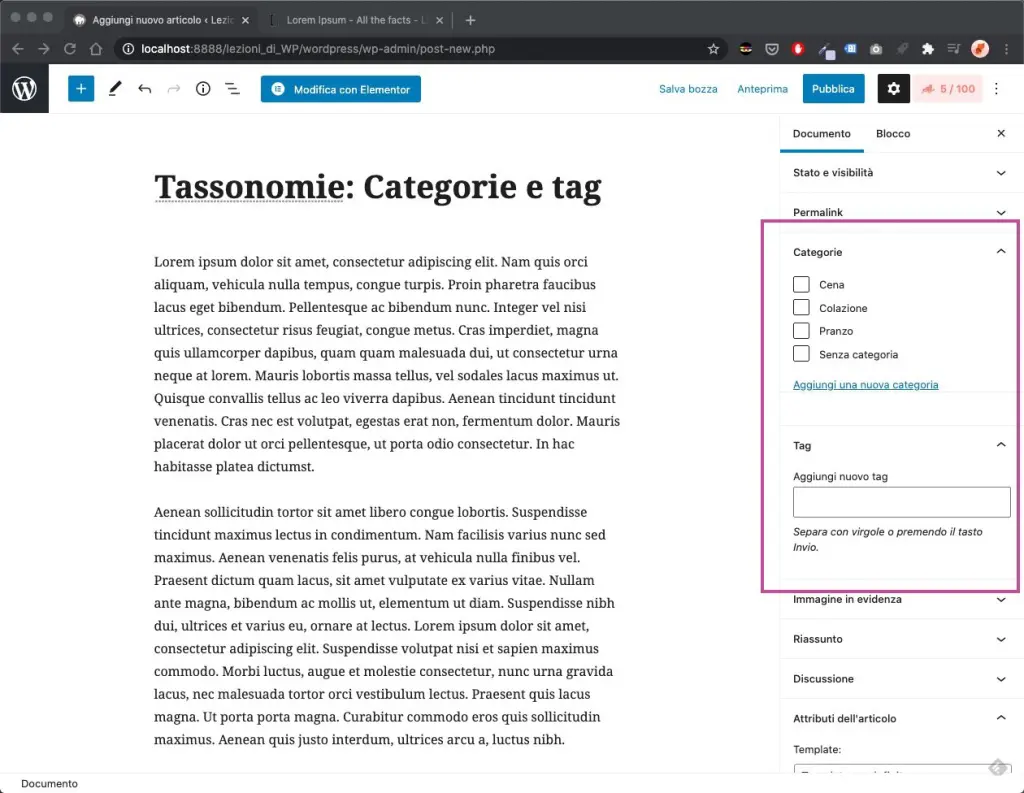Viewport: 1024px width, 793px height.
Task: Open the three-dot more options menu
Action: tap(997, 89)
